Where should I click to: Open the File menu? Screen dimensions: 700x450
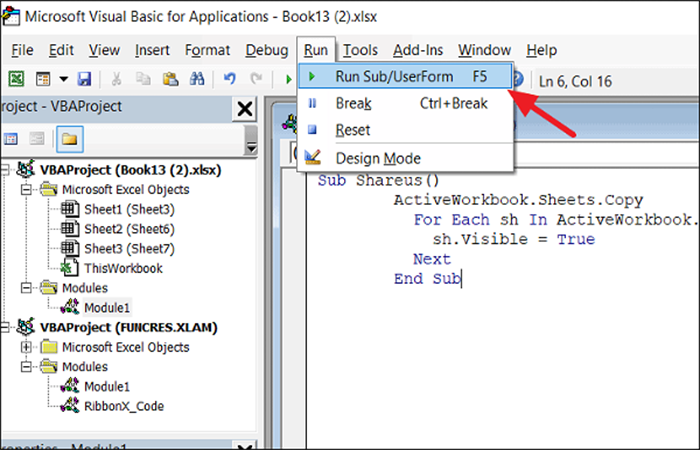(22, 50)
